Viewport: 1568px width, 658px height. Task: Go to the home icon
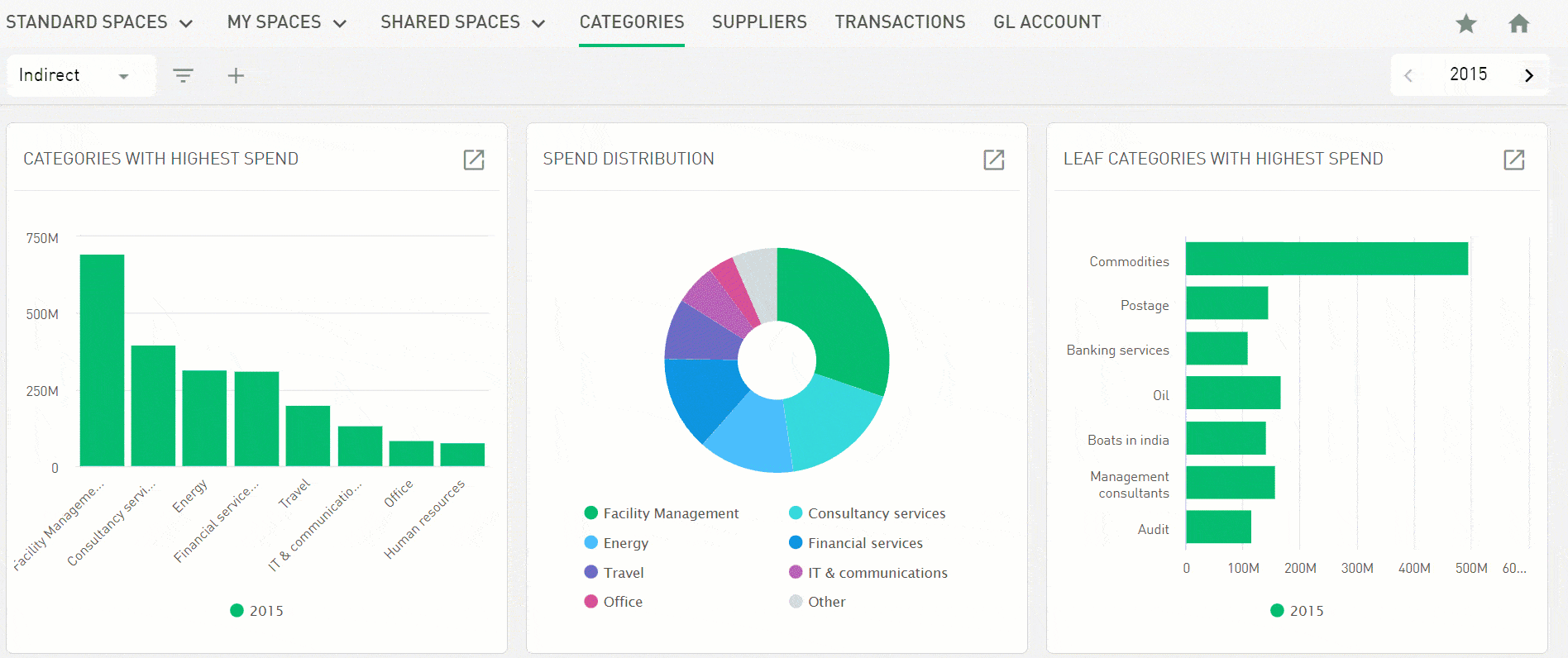[x=1518, y=24]
